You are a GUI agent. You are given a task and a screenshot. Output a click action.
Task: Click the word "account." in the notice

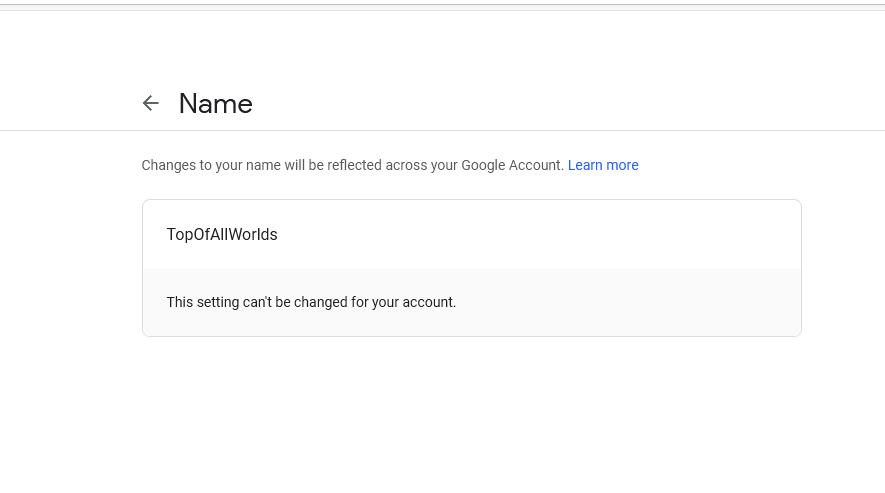point(428,302)
